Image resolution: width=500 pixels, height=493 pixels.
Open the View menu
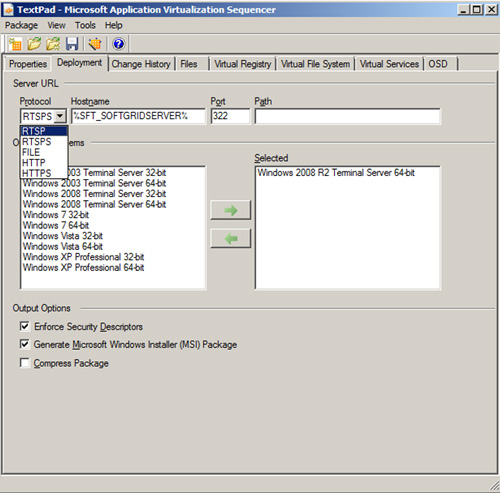[x=56, y=25]
